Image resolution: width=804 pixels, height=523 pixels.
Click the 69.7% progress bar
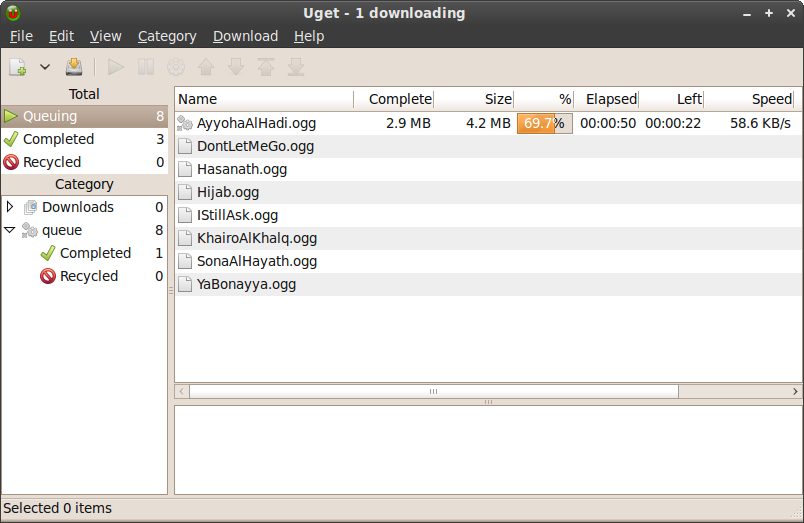(x=545, y=124)
